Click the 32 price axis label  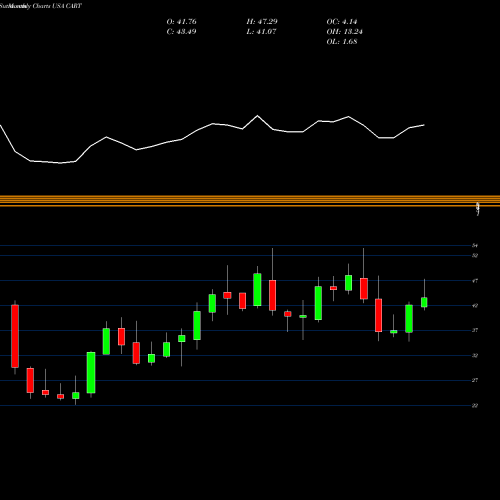pos(475,356)
